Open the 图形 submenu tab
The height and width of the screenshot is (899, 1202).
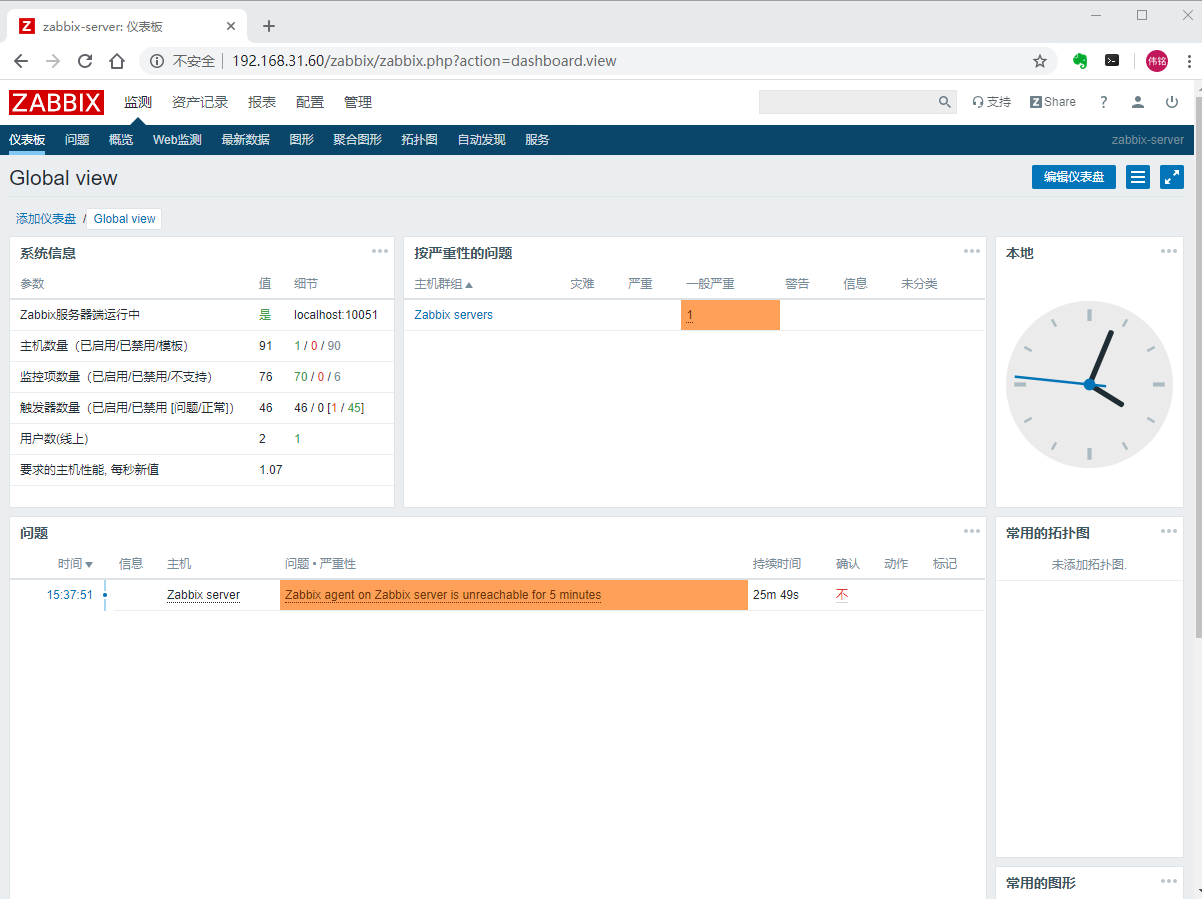click(301, 140)
